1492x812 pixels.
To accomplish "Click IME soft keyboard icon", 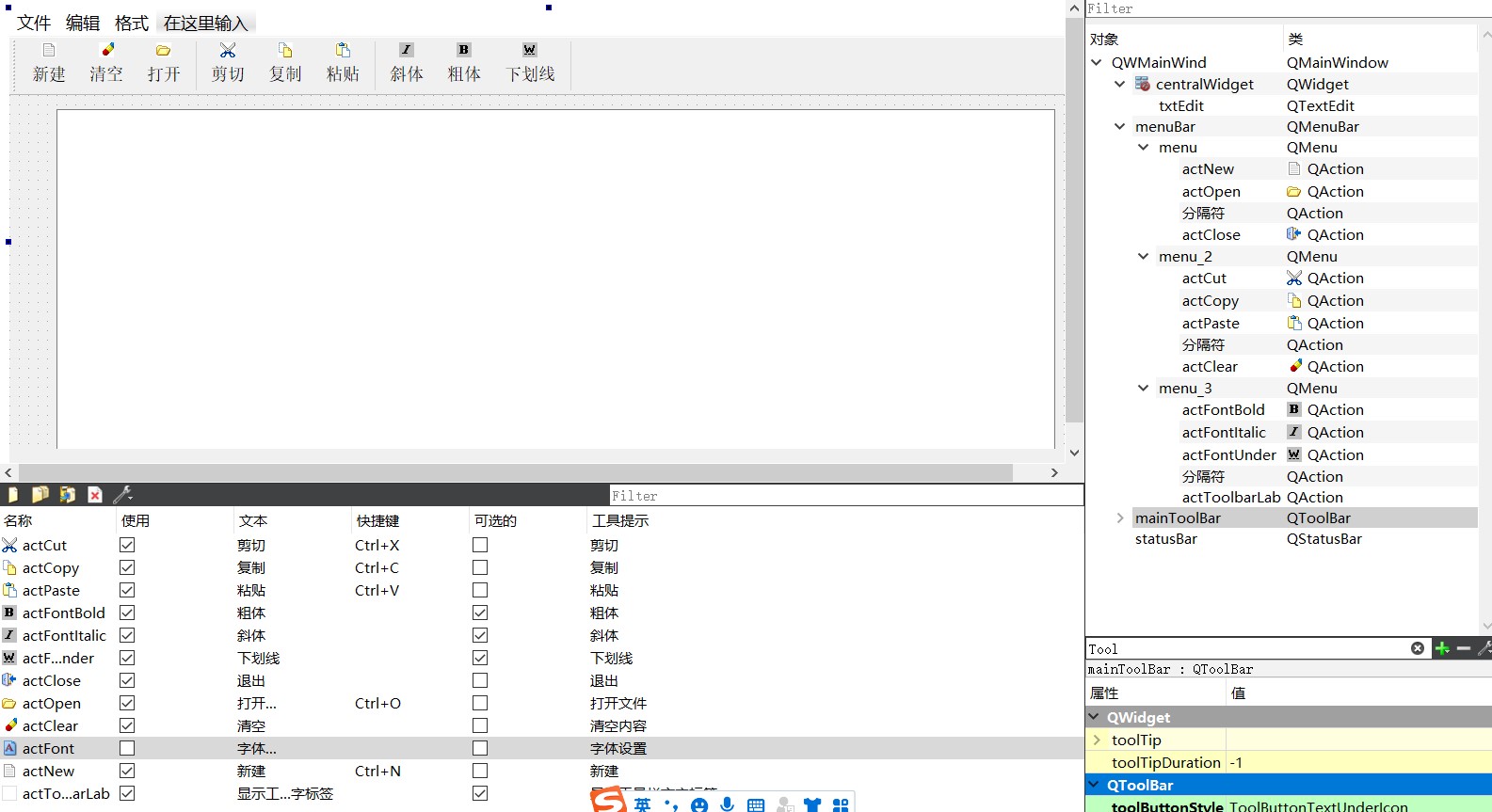I will click(756, 805).
